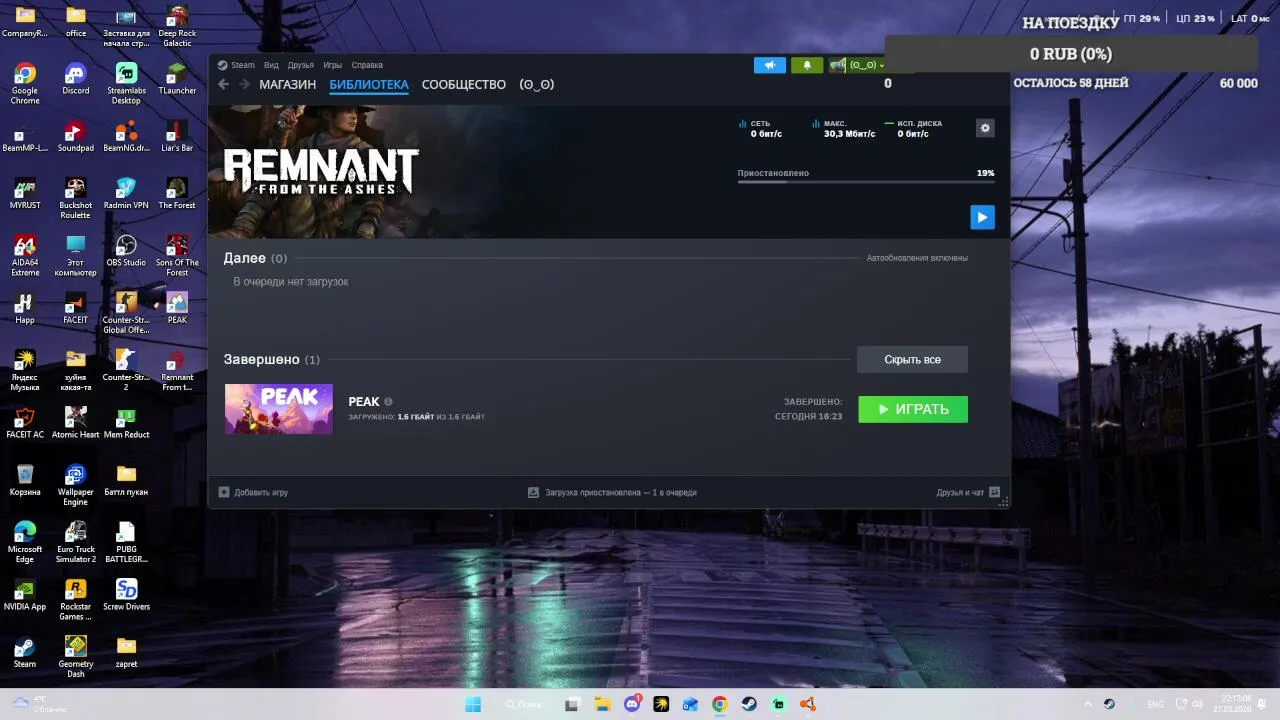The height and width of the screenshot is (720, 1280).
Task: Open Steam desktop shortcut icon
Action: tap(25, 652)
